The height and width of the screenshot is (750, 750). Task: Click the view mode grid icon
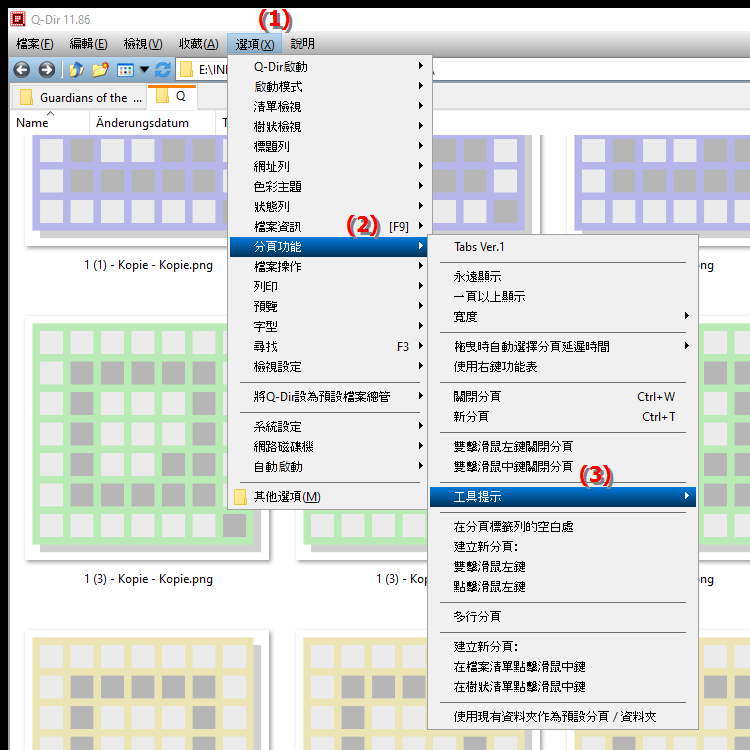[x=125, y=70]
